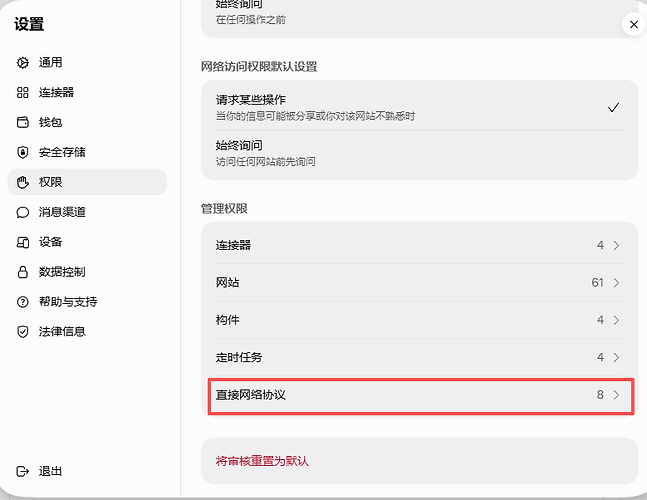Close the settings dialog with X
This screenshot has height=500, width=647.
click(x=634, y=25)
